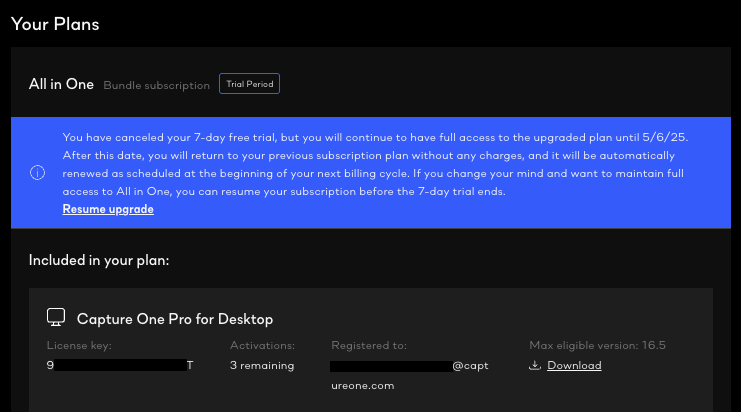Click the desktop monitor icon

pyautogui.click(x=56, y=318)
